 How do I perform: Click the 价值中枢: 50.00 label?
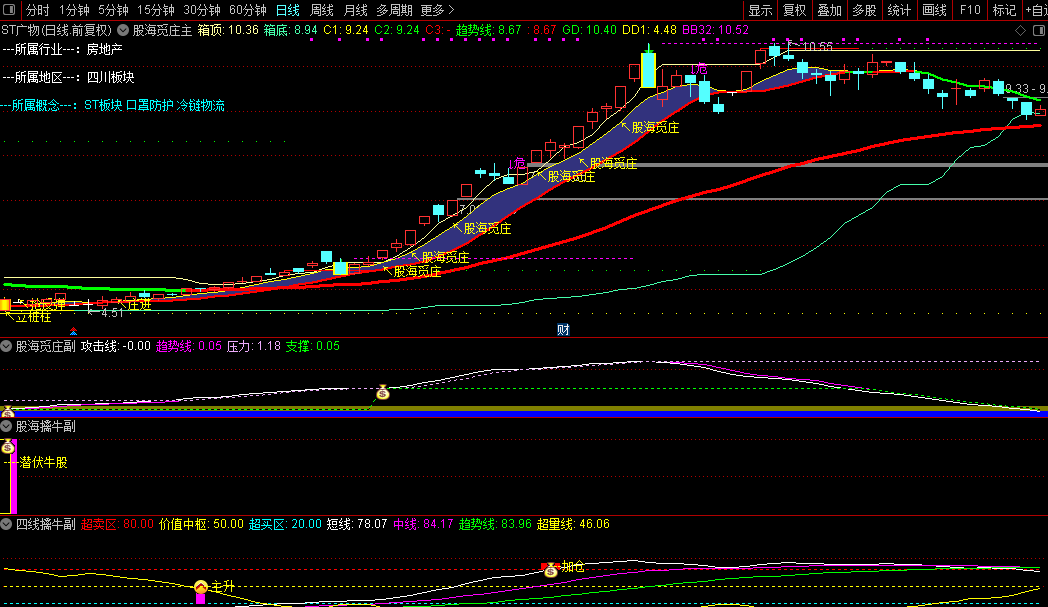coord(201,524)
